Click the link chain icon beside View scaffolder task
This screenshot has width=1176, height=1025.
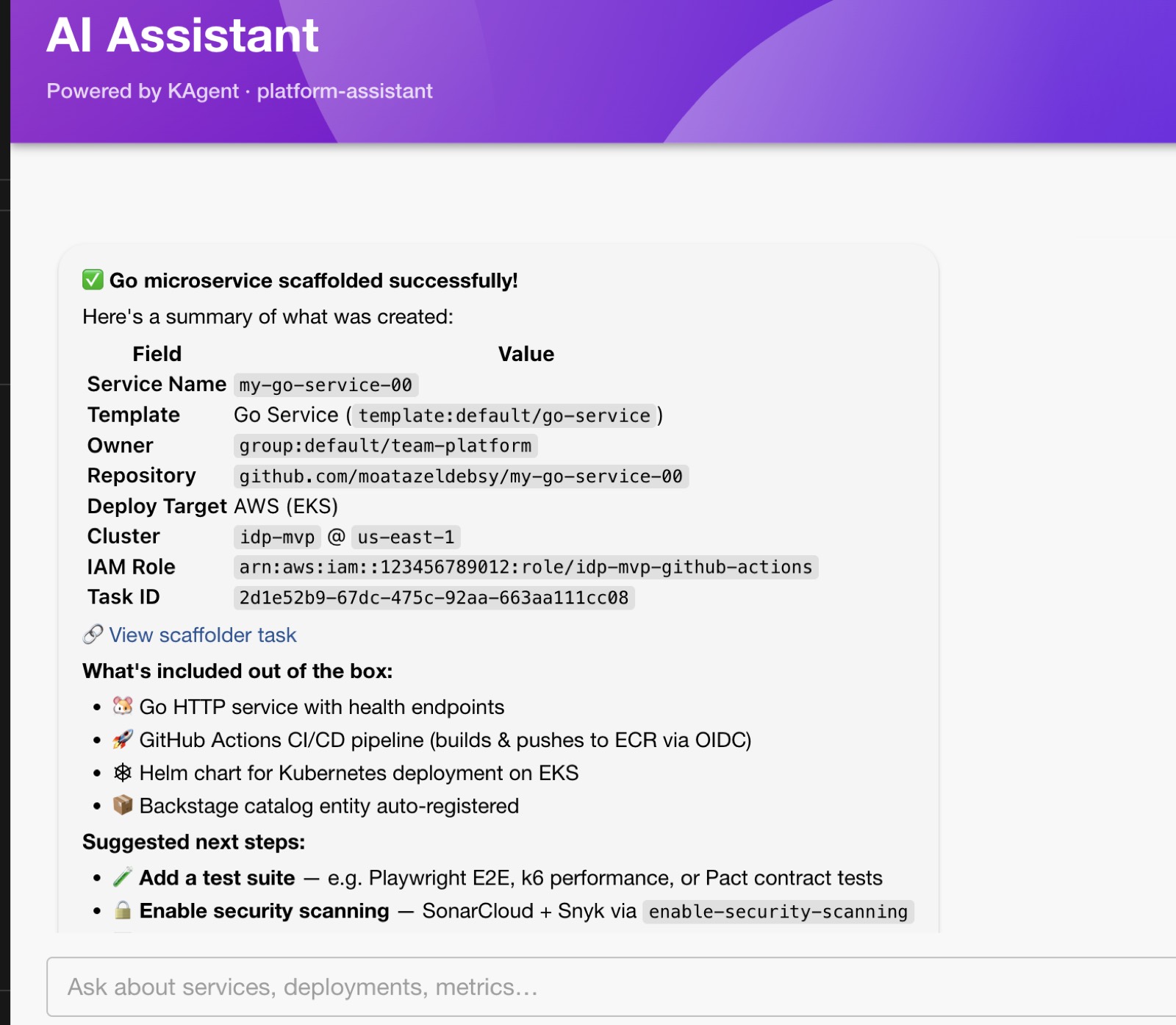coord(93,635)
